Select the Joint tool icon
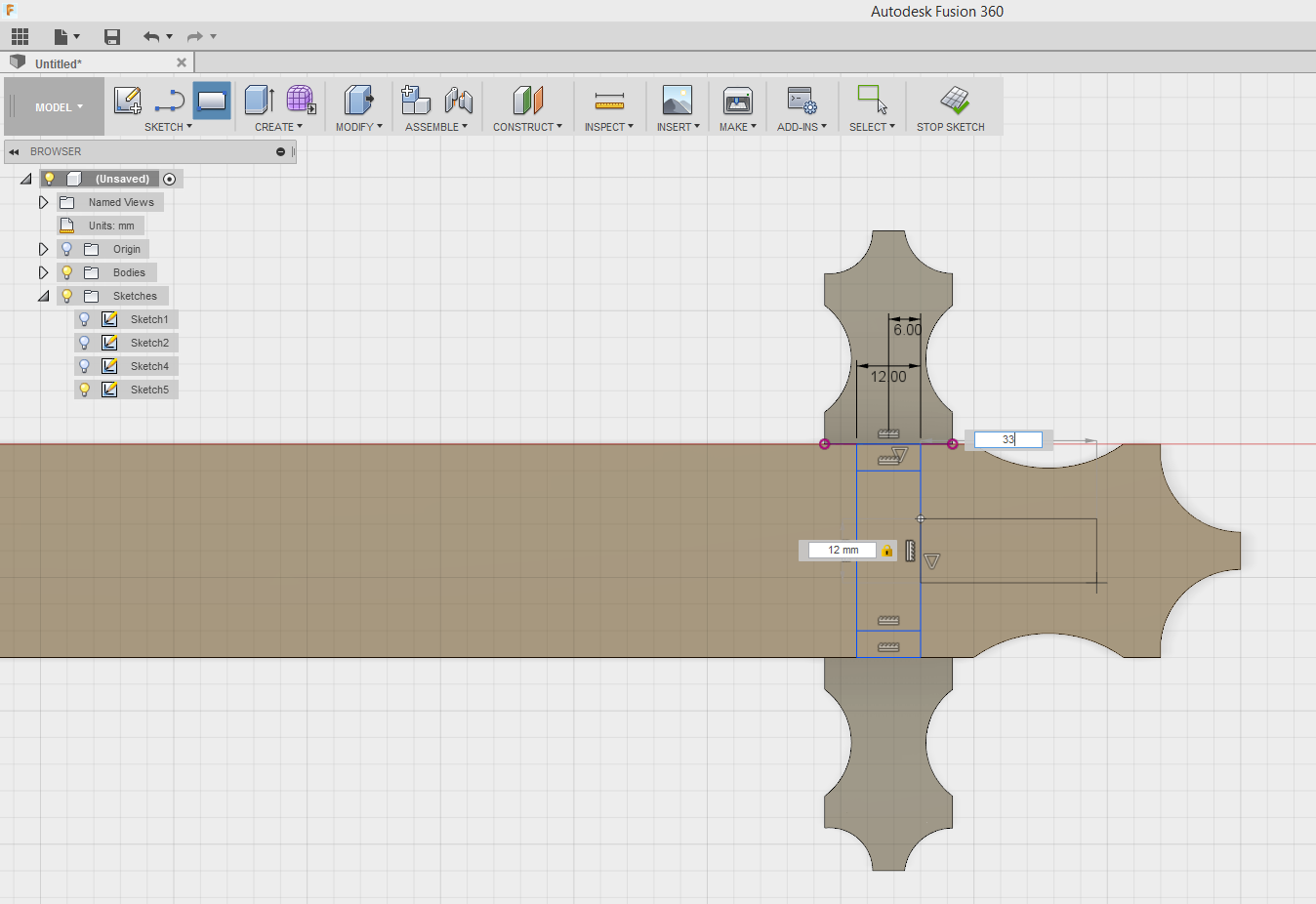The height and width of the screenshot is (904, 1316). point(458,101)
